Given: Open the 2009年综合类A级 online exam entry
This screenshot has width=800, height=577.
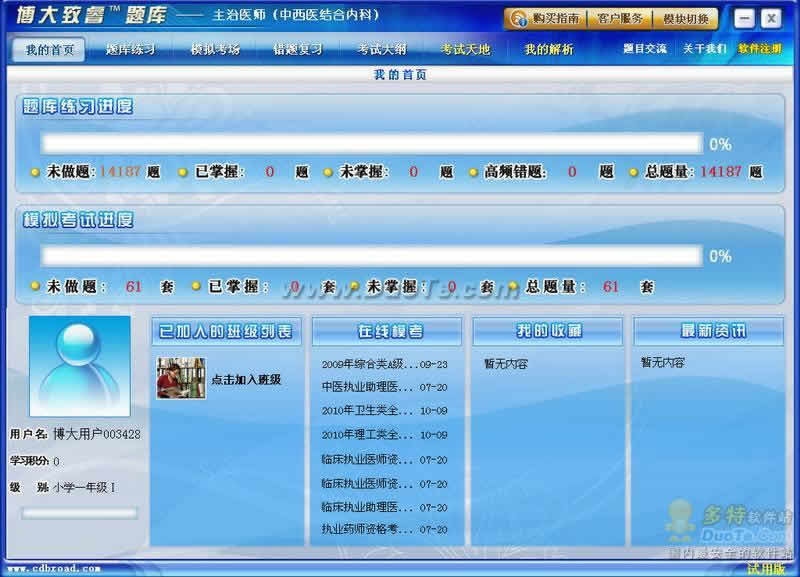Looking at the screenshot, I should (x=366, y=365).
